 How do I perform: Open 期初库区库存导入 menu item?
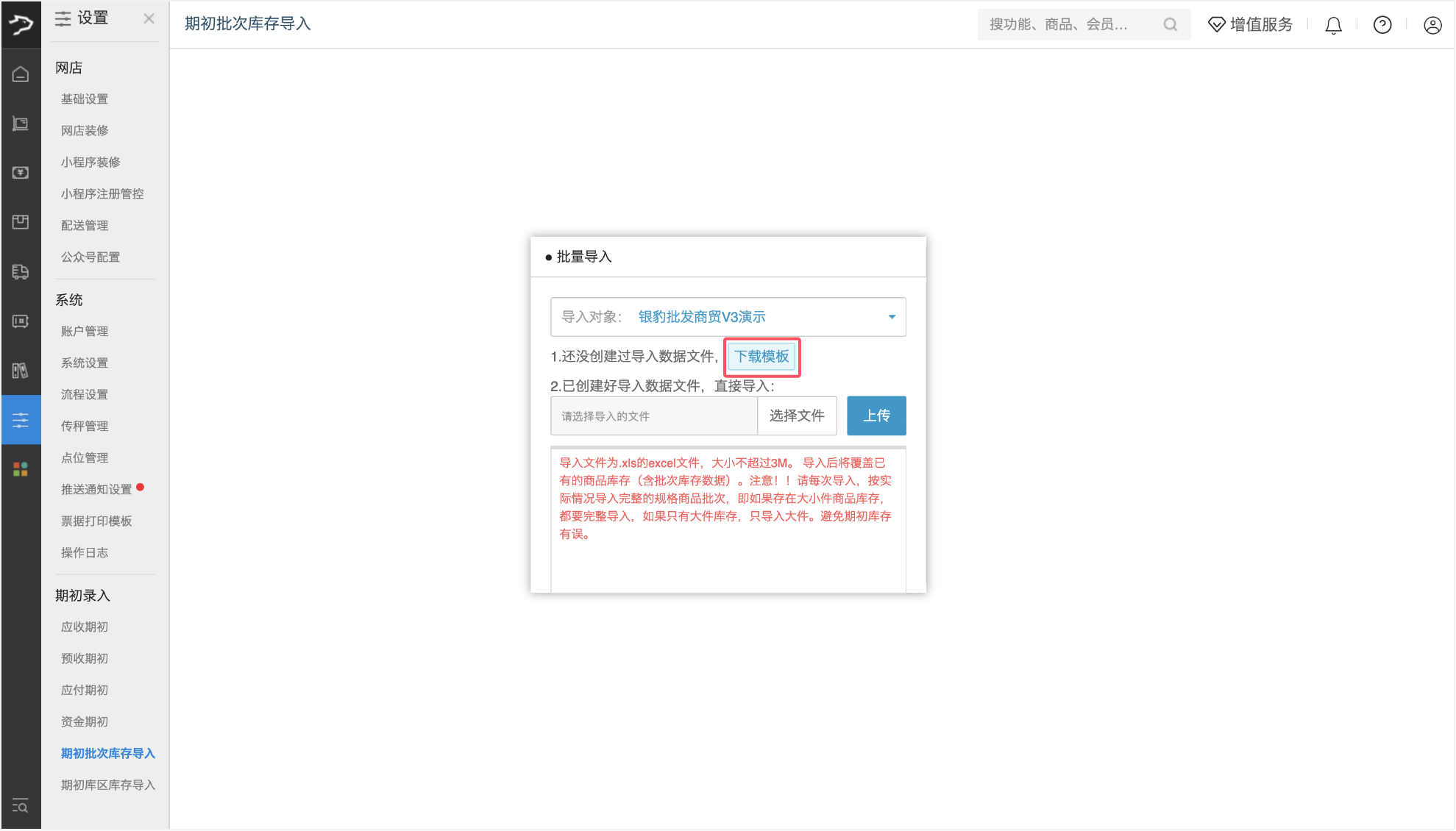[107, 785]
